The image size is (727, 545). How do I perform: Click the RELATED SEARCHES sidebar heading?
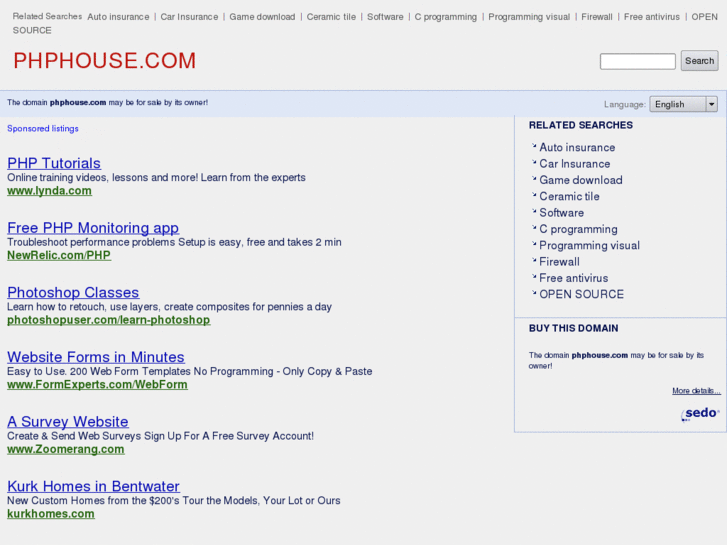coord(580,125)
